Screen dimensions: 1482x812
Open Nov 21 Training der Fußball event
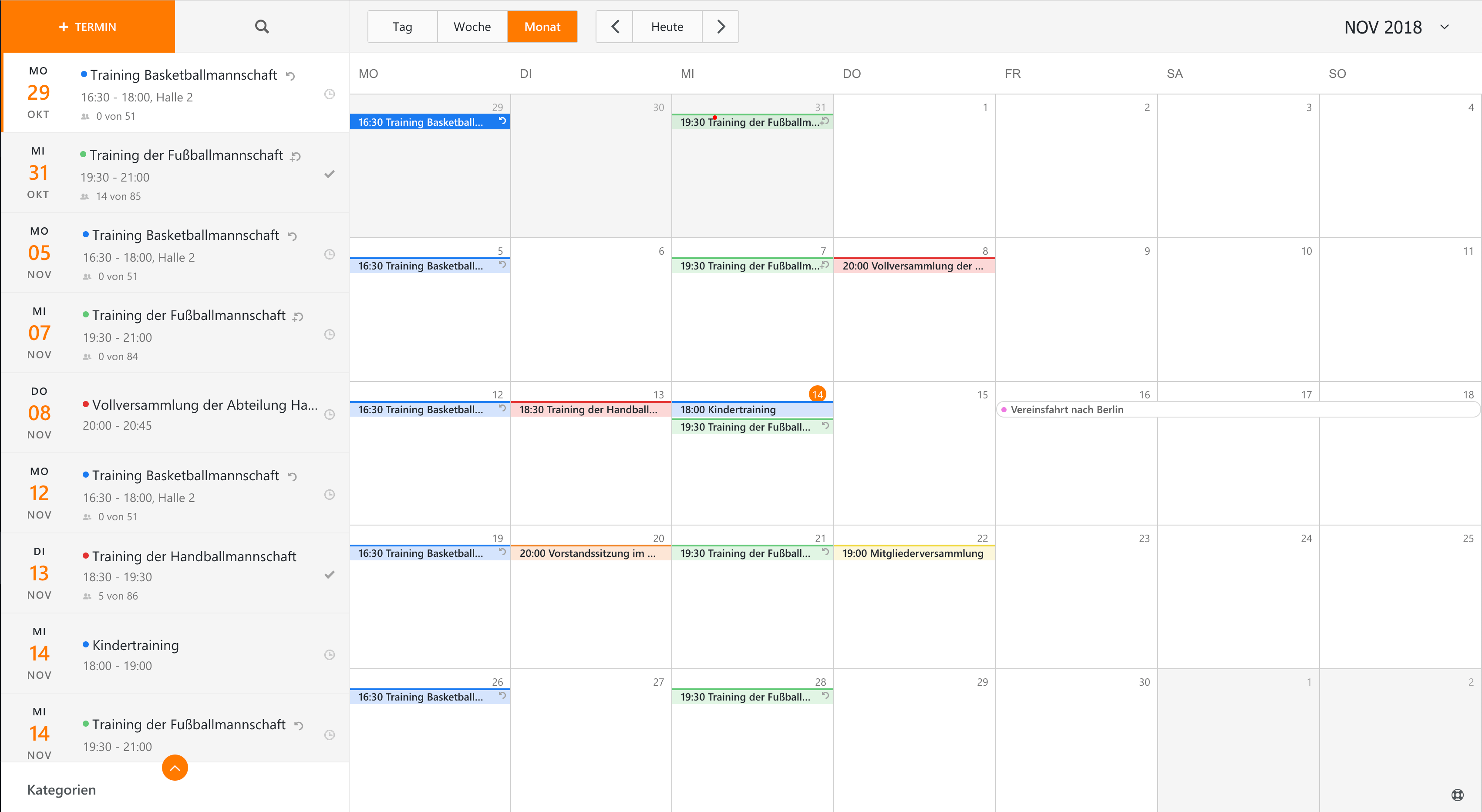point(752,553)
